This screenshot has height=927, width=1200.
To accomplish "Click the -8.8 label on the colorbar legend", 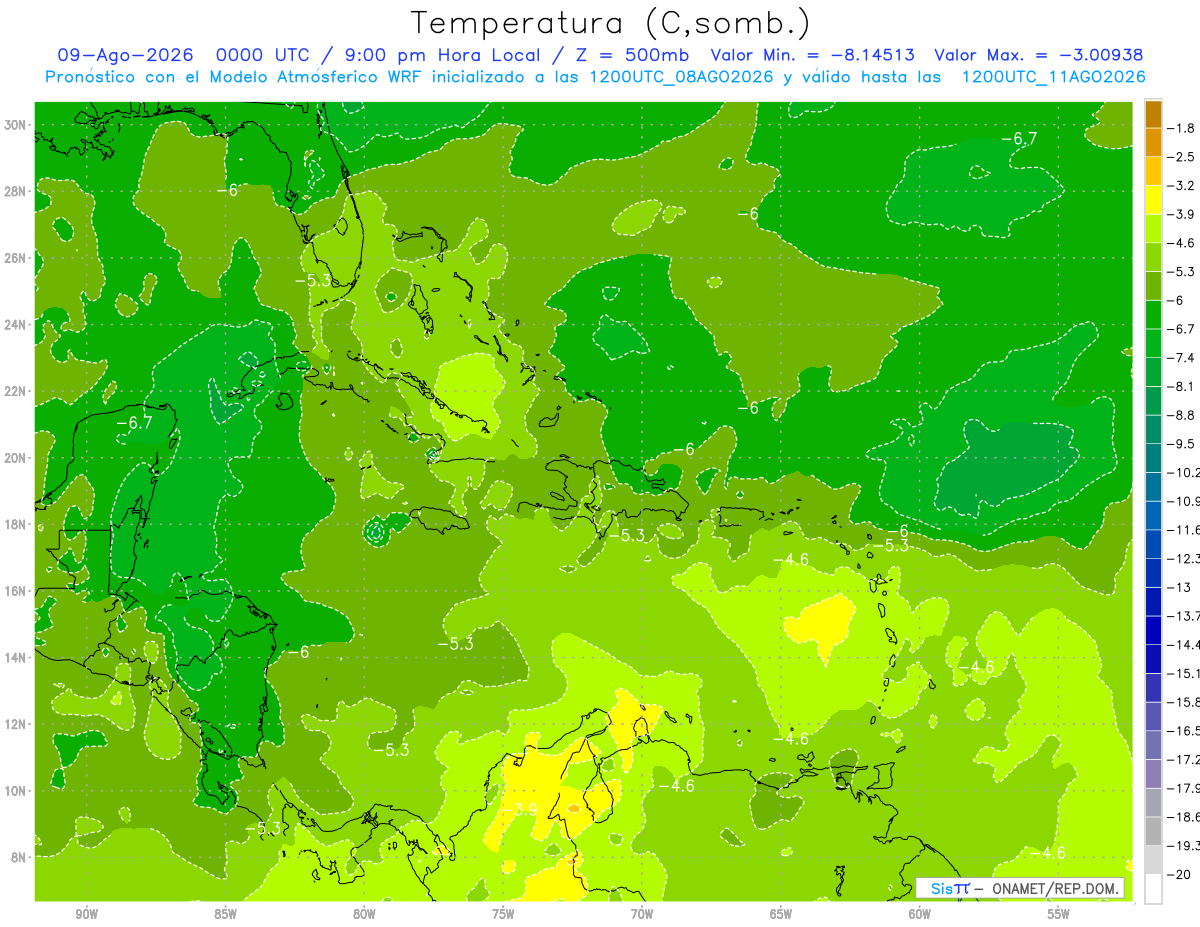I will [1181, 415].
